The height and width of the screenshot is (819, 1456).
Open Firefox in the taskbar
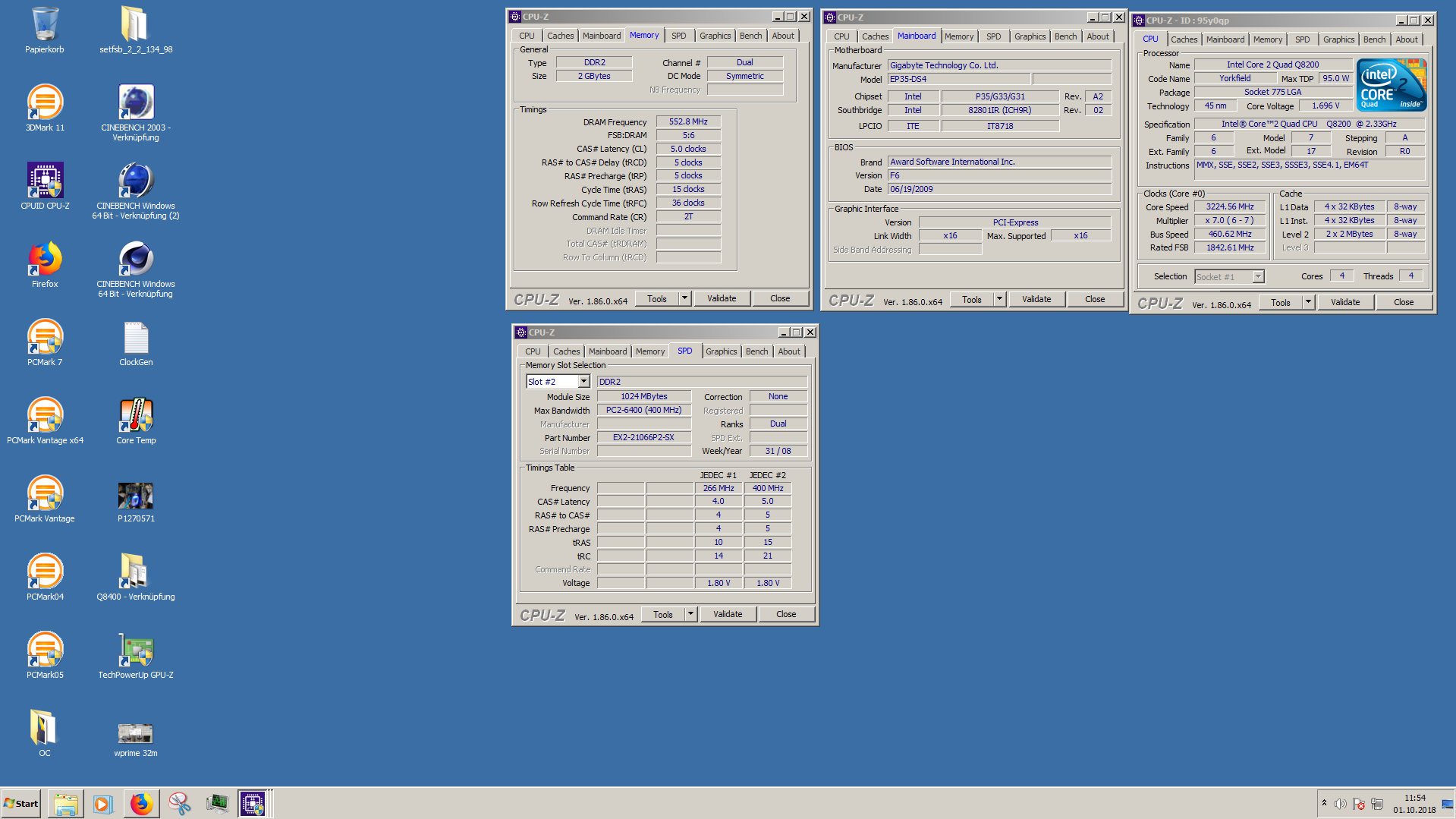click(x=141, y=804)
